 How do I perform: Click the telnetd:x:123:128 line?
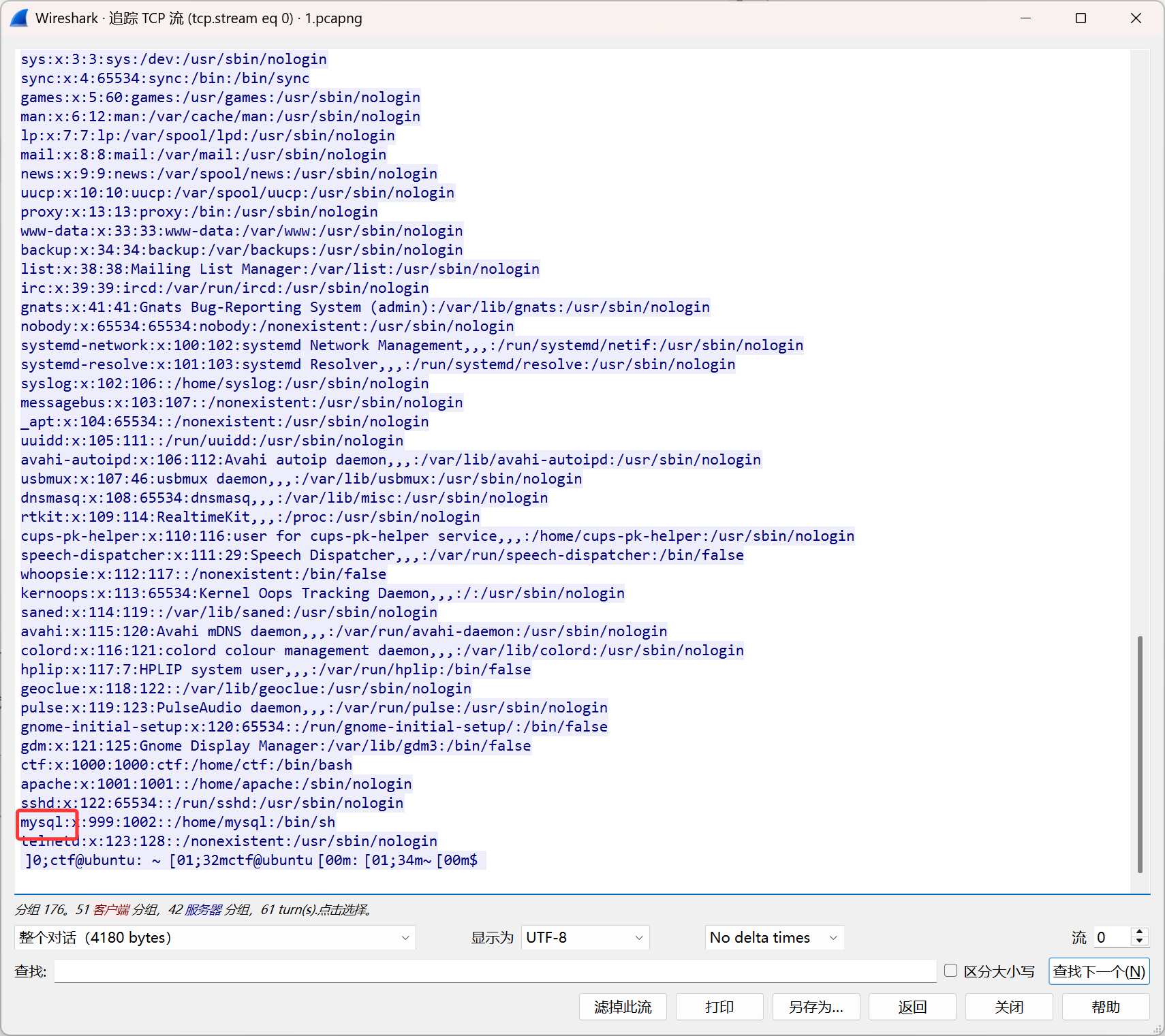(229, 841)
